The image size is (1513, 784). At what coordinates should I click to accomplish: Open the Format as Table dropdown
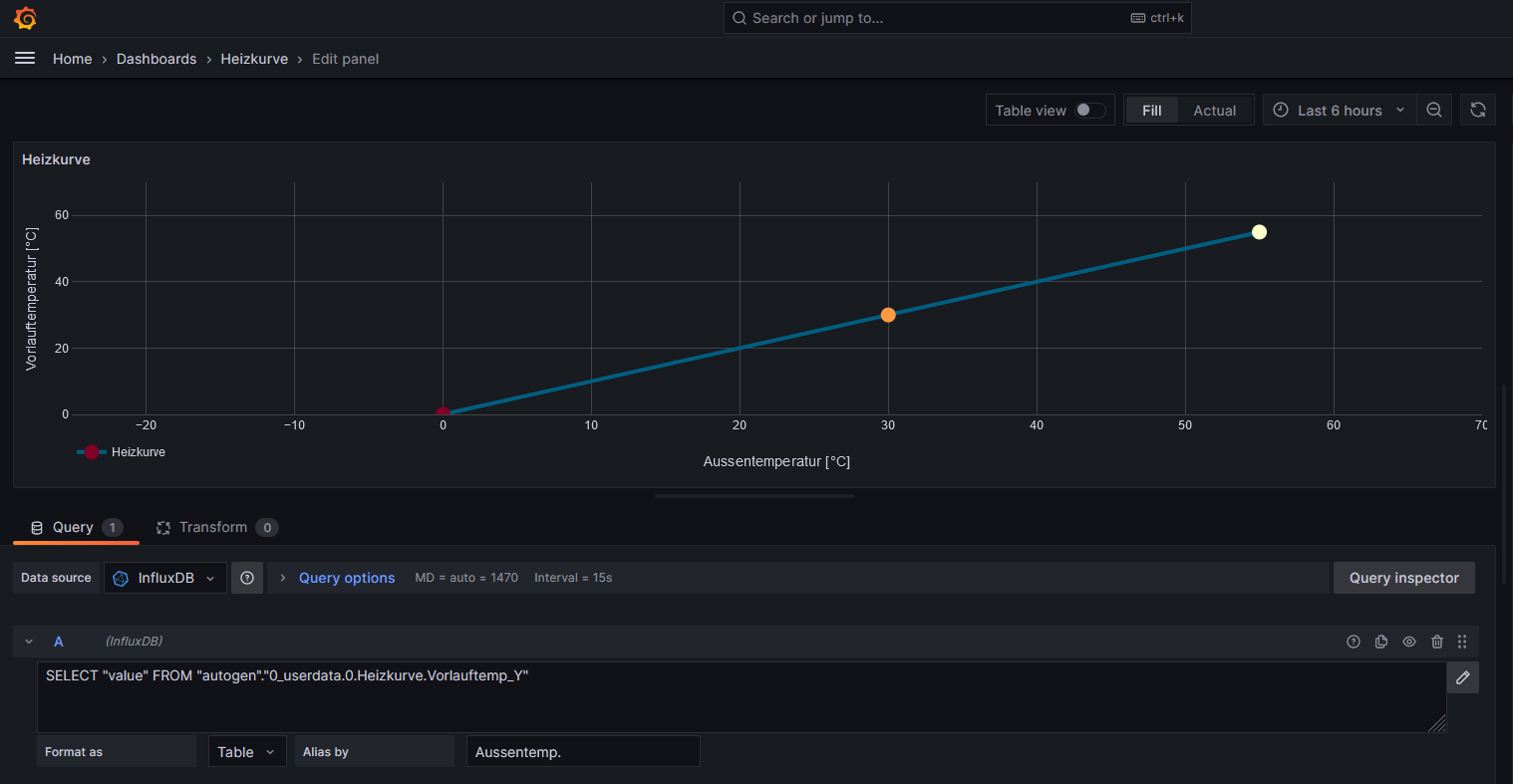tap(246, 752)
